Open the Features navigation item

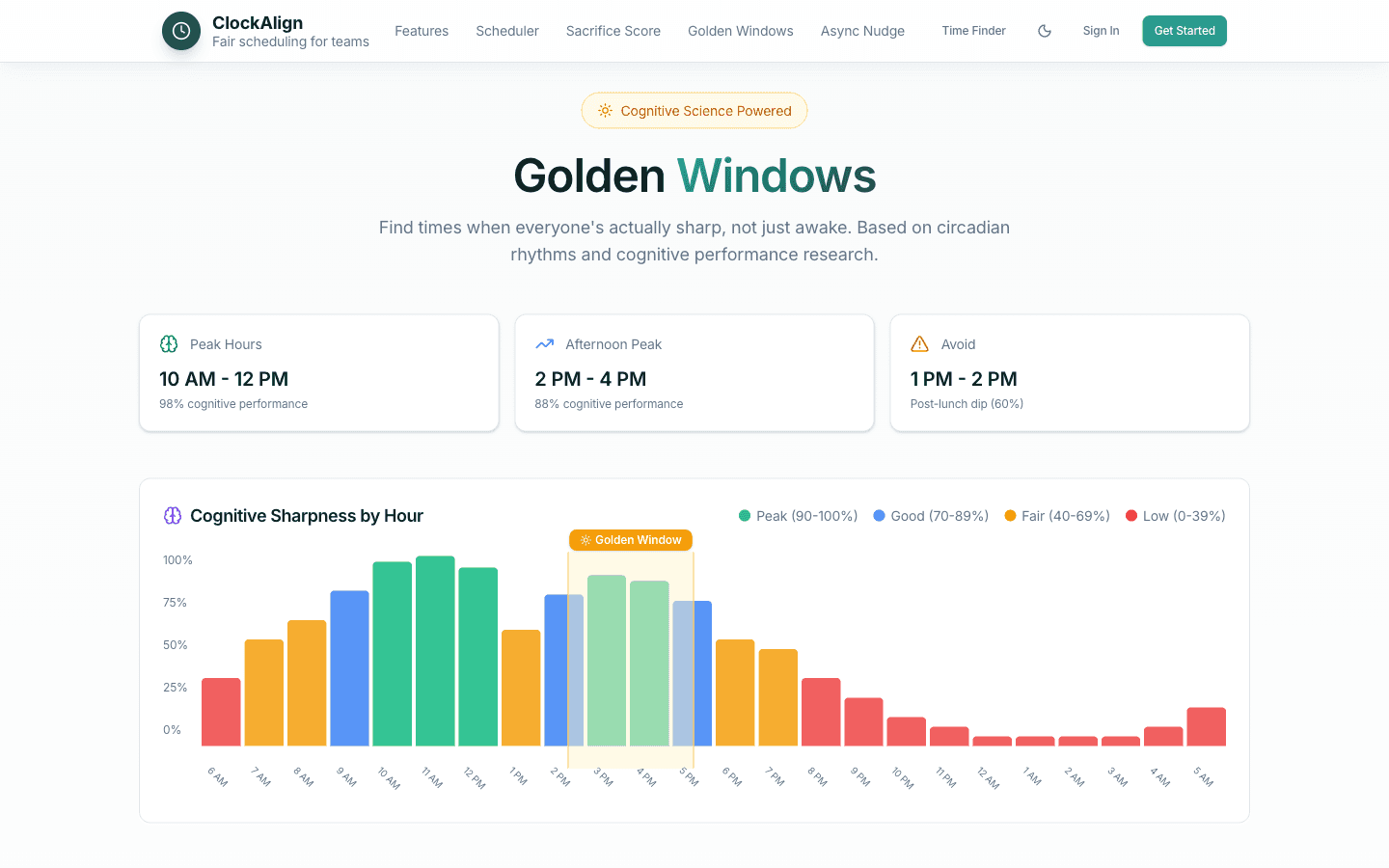coord(422,30)
